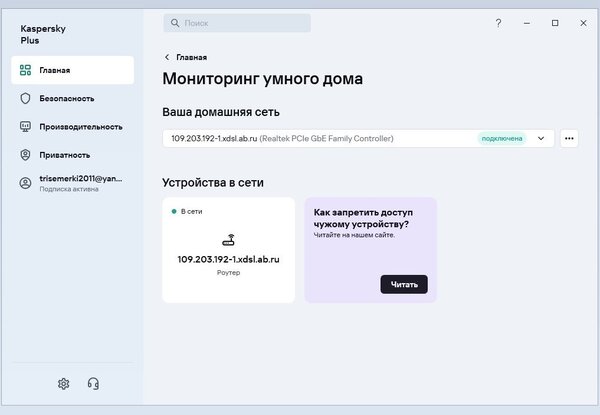Viewport: 600px width, 415px height.
Task: Select the Главная menu item
Action: [73, 70]
